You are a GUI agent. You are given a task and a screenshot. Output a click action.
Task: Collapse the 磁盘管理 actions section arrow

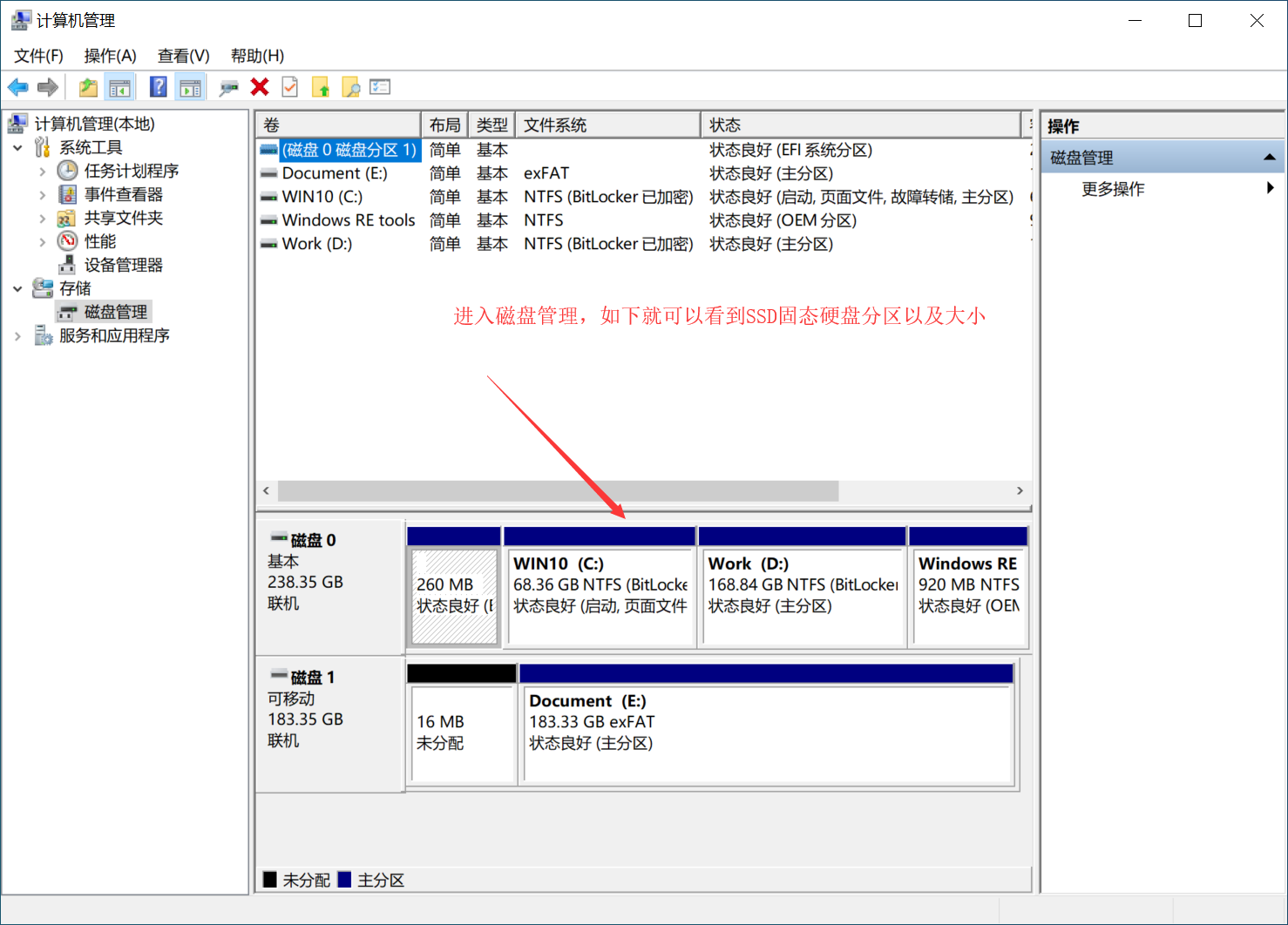(x=1269, y=158)
